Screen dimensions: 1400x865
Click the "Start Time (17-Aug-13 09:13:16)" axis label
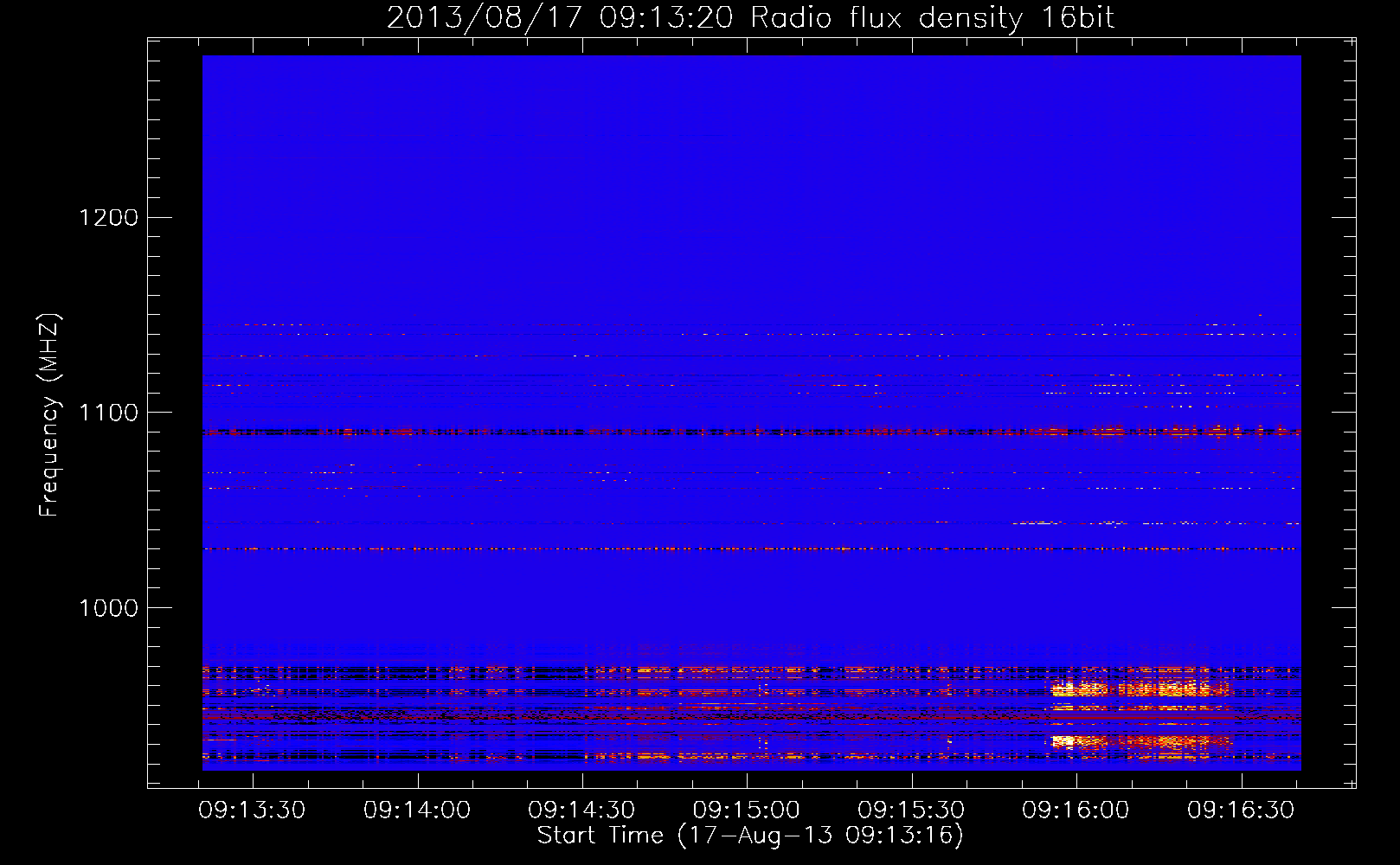(750, 835)
